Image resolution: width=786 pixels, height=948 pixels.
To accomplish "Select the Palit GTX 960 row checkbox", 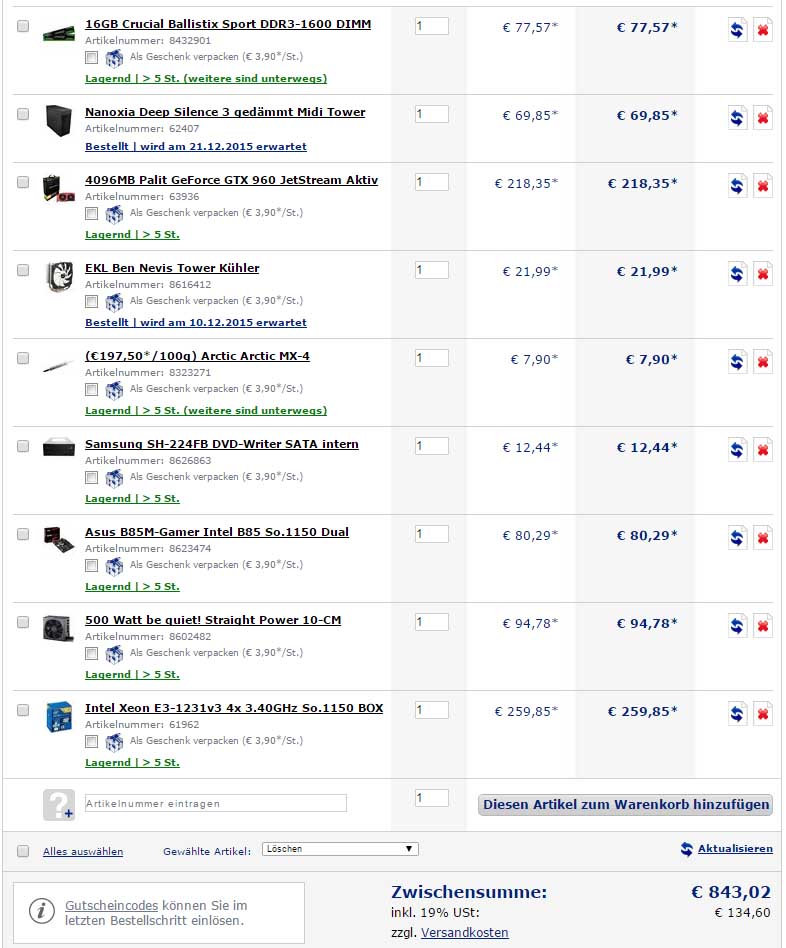I will click(23, 182).
